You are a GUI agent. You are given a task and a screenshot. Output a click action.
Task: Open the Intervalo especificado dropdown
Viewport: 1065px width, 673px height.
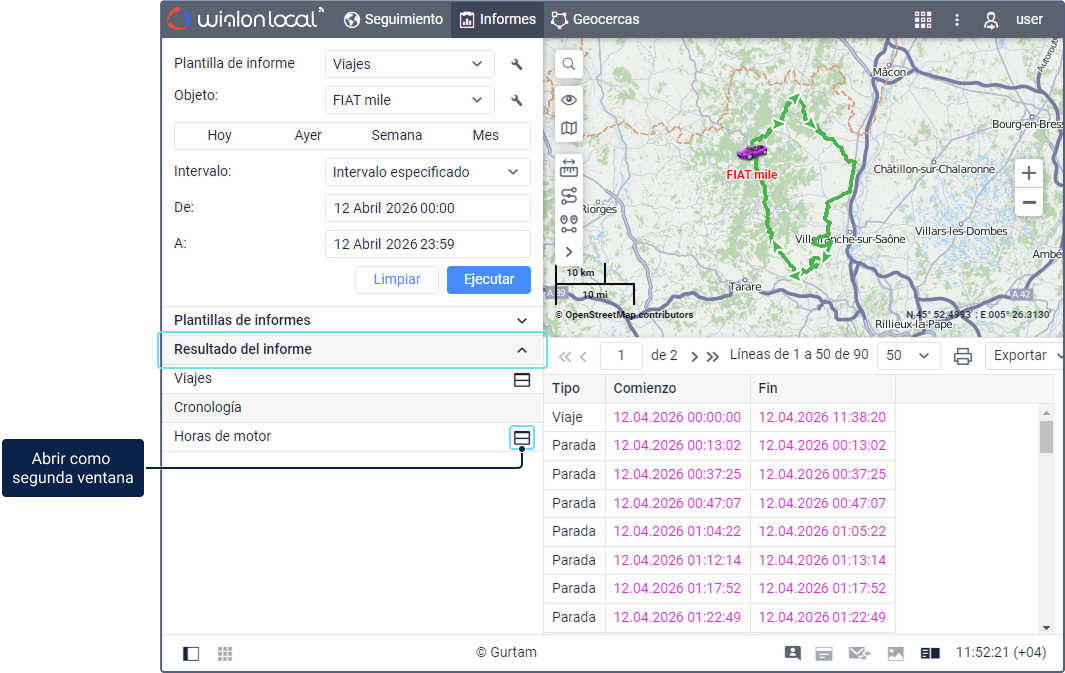coord(428,172)
